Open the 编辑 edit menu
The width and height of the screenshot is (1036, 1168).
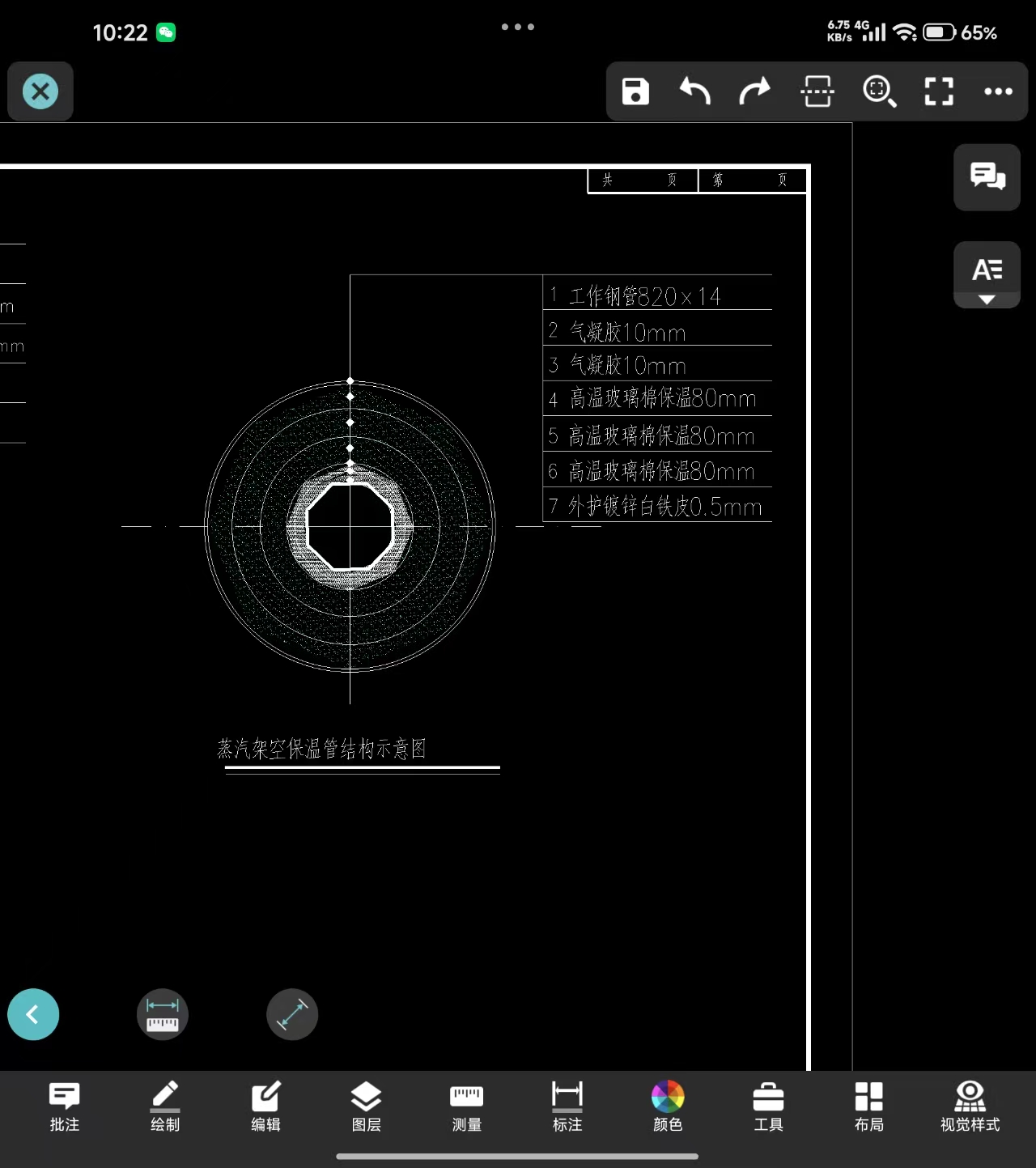[265, 1106]
